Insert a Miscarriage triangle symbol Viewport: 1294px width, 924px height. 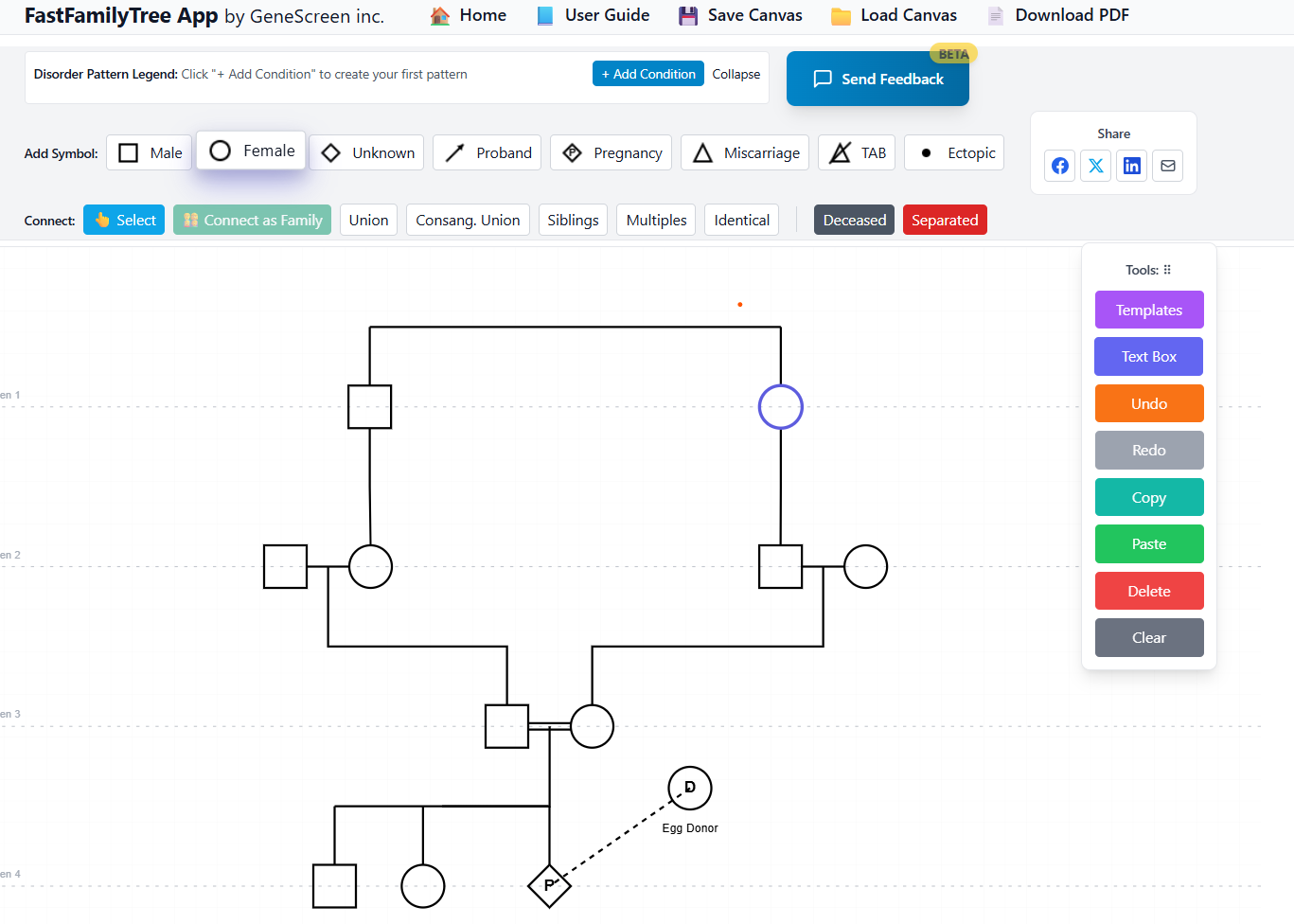click(744, 152)
